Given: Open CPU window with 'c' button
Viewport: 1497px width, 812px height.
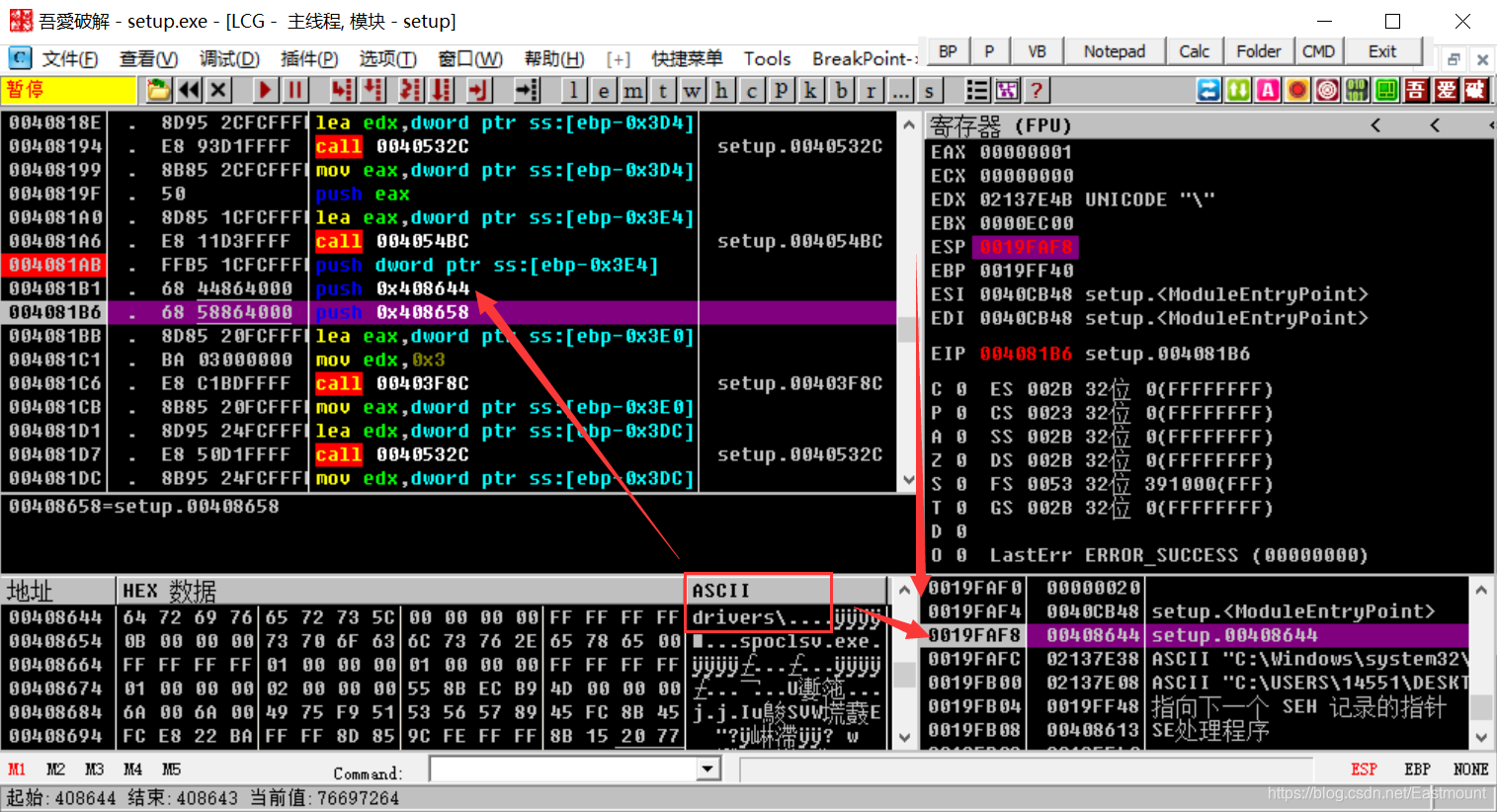Looking at the screenshot, I should [x=752, y=91].
